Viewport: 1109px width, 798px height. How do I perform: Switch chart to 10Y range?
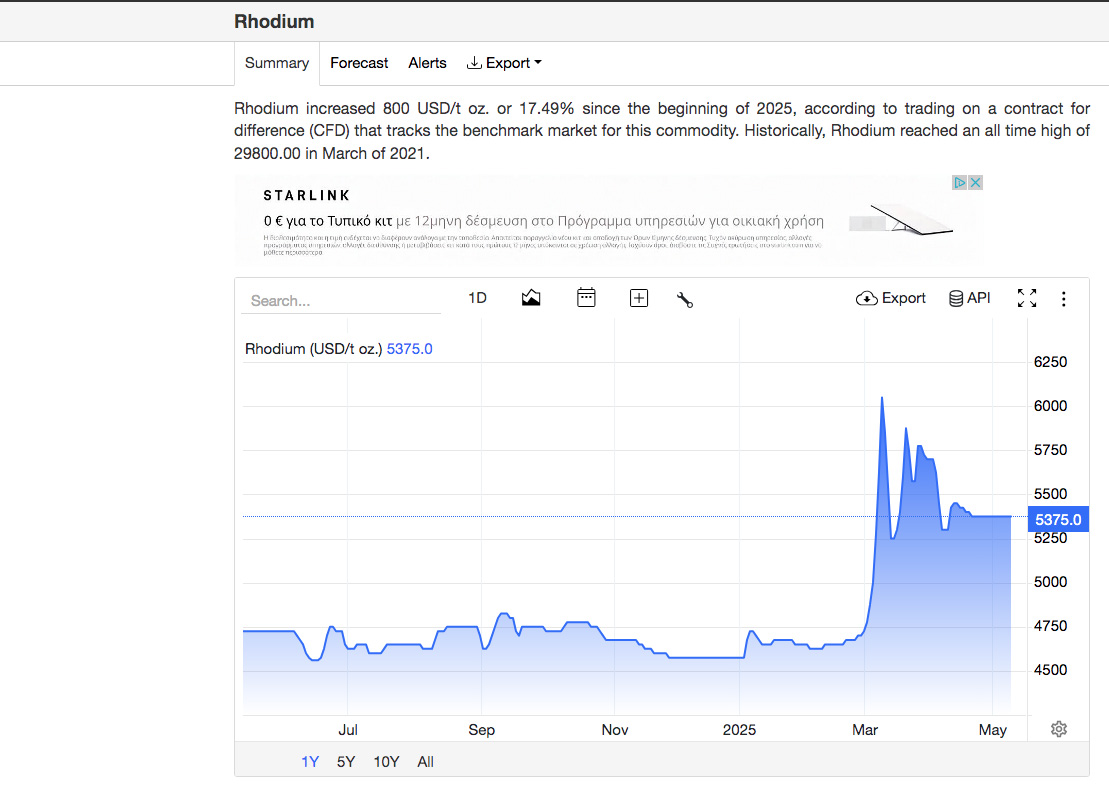(x=386, y=762)
